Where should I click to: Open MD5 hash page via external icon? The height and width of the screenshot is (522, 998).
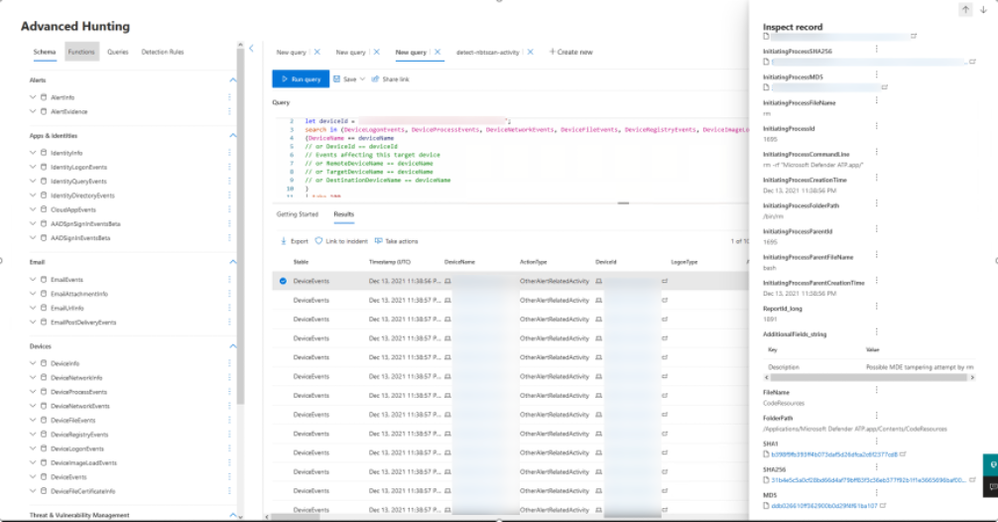tap(883, 505)
